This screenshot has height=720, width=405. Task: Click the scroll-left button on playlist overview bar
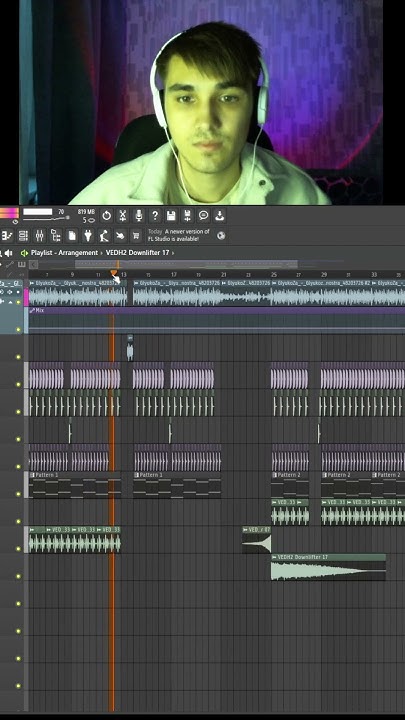pyautogui.click(x=34, y=264)
